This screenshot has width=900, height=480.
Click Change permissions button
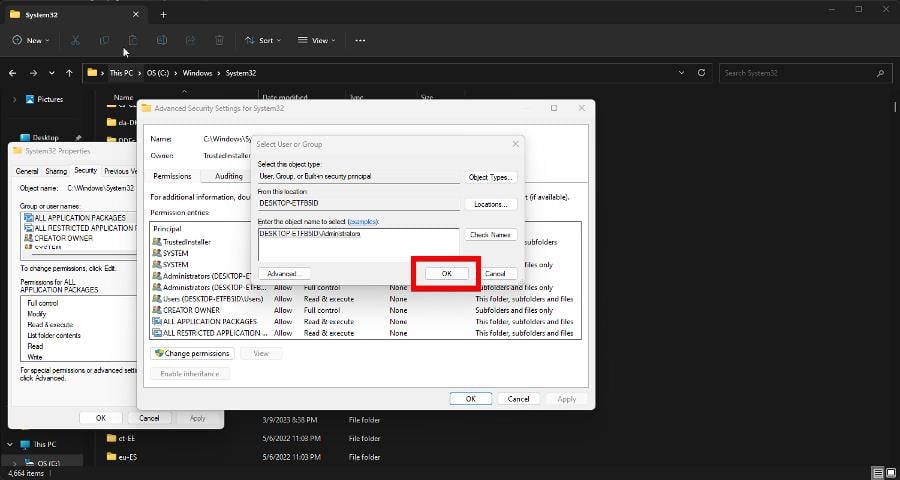[x=192, y=354]
